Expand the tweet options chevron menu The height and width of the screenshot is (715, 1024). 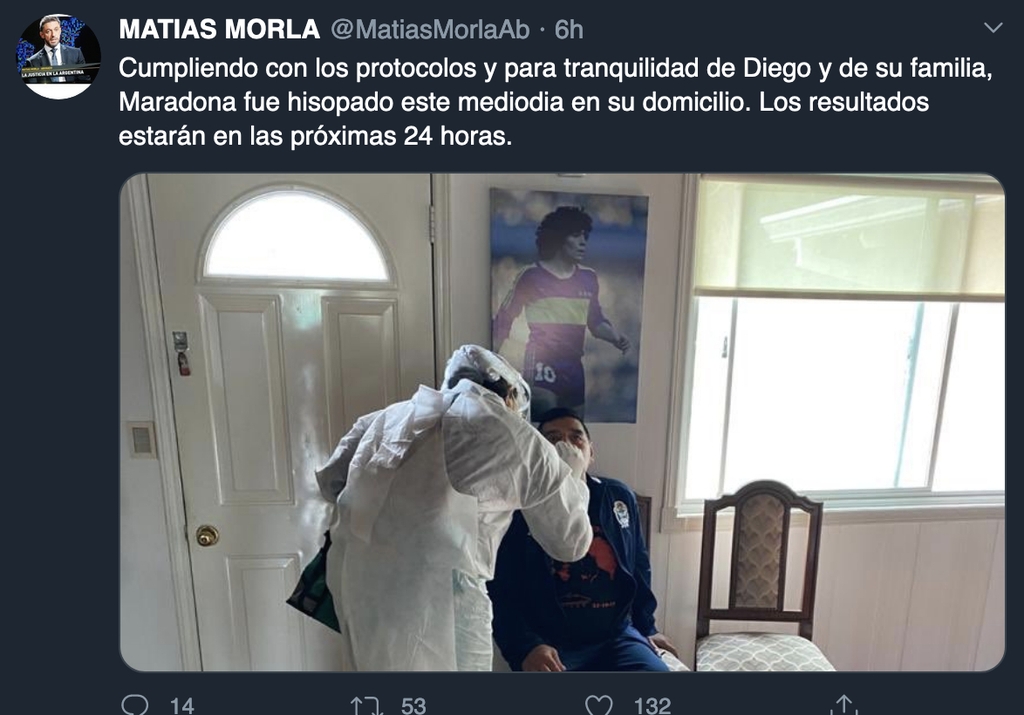click(993, 27)
